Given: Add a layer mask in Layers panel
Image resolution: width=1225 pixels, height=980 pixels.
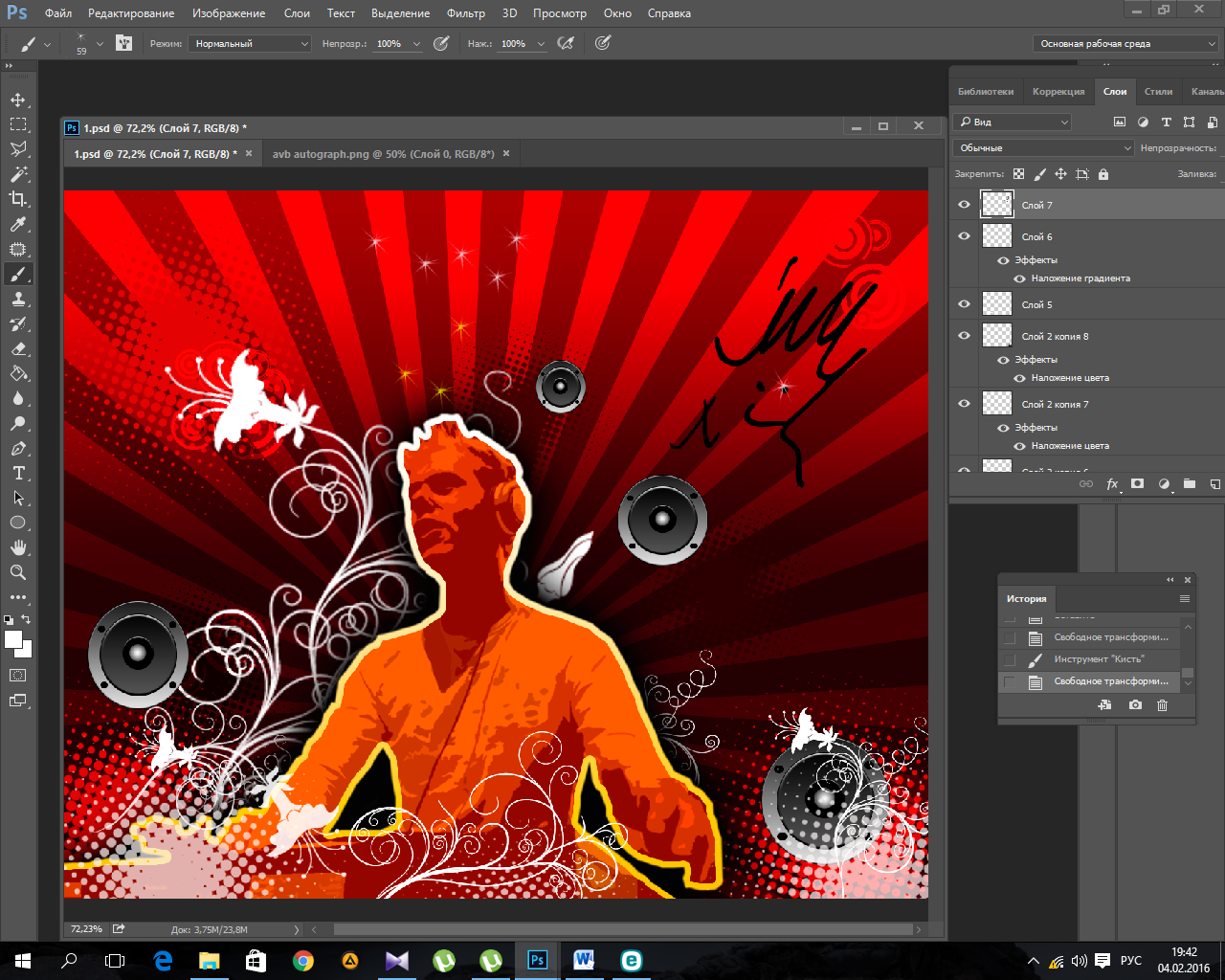Looking at the screenshot, I should pos(1137,484).
